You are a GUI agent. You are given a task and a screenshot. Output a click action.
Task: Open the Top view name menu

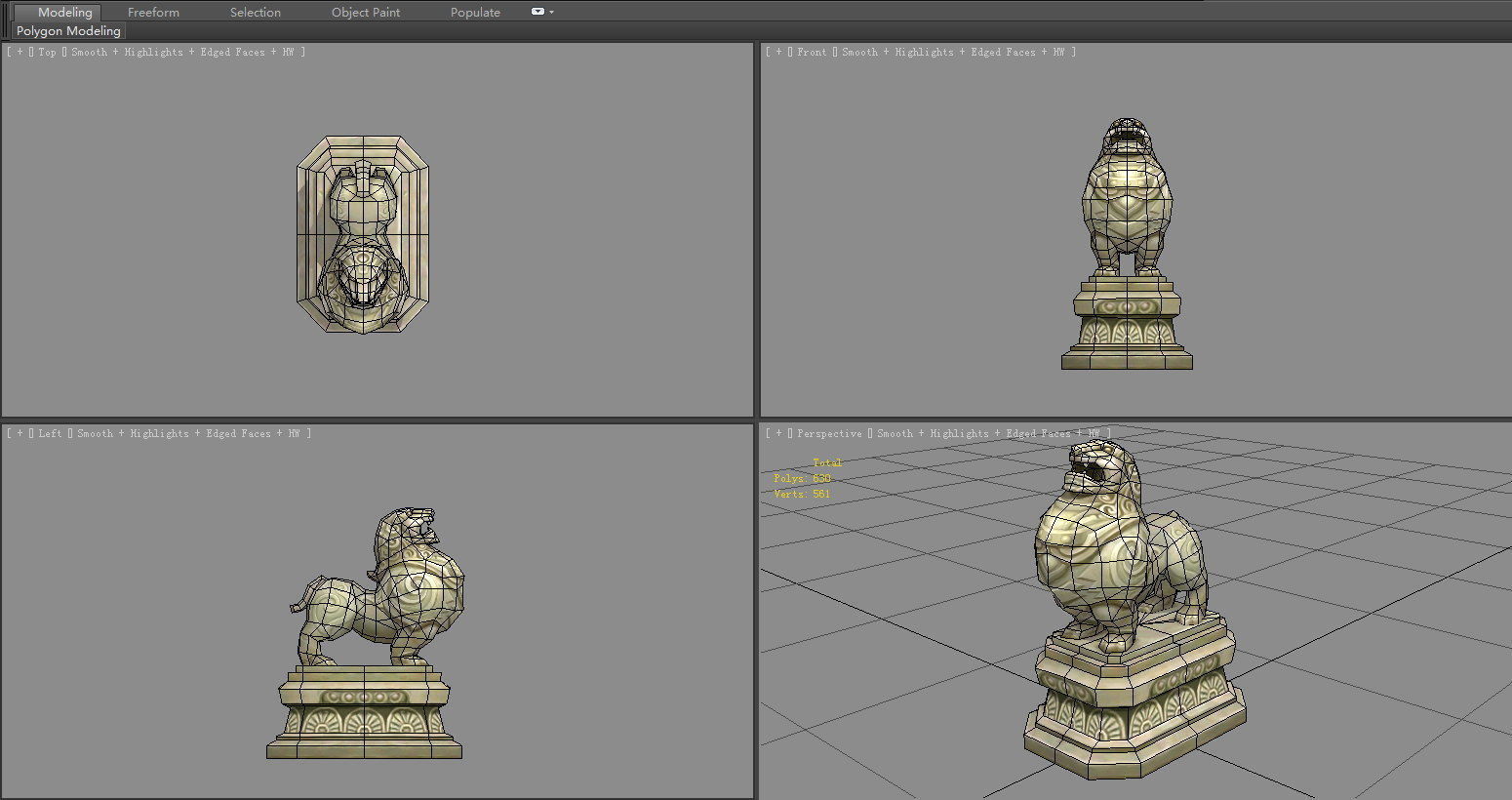tap(47, 52)
